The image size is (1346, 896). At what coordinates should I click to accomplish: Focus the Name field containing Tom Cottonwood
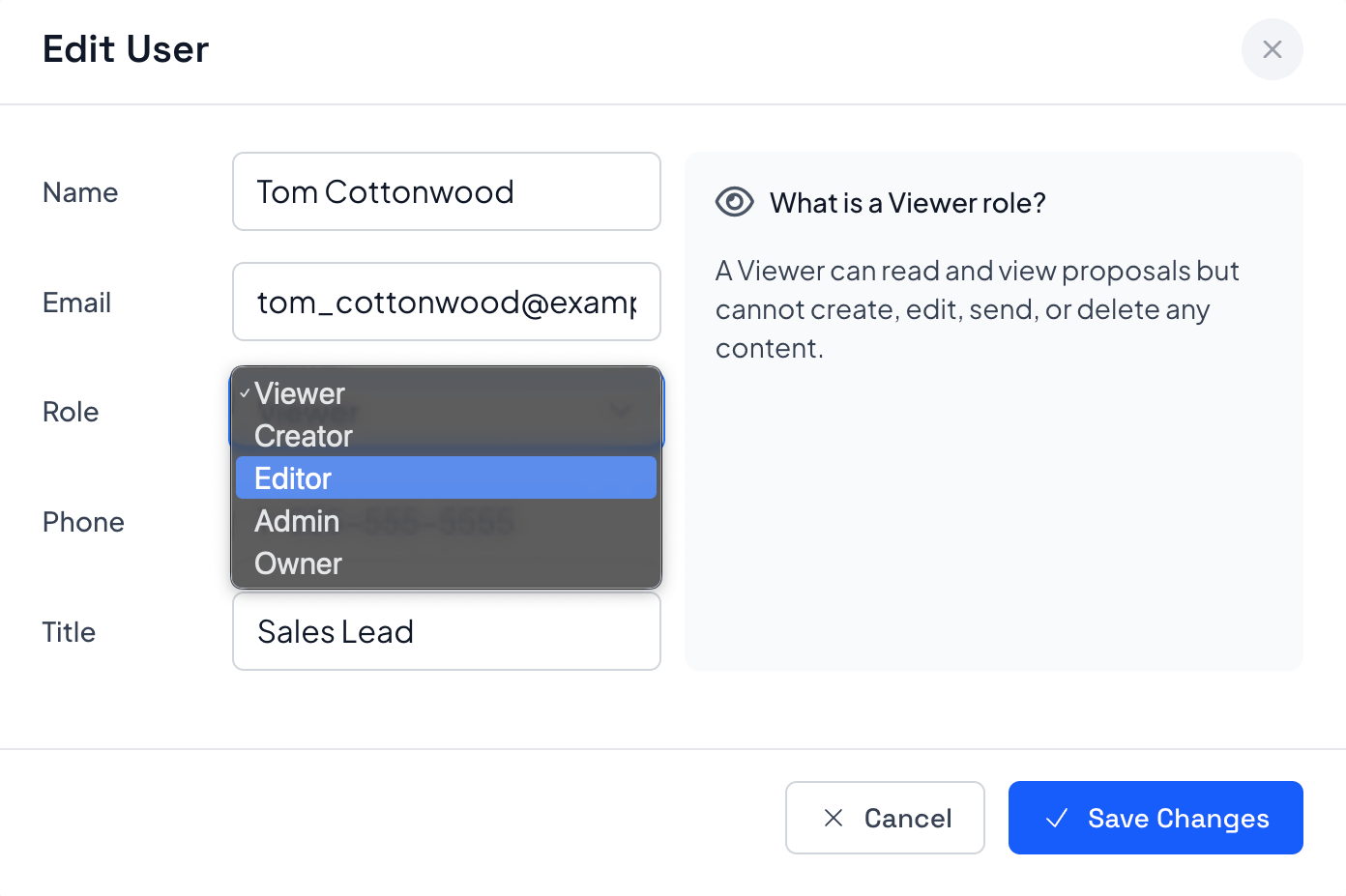(446, 191)
